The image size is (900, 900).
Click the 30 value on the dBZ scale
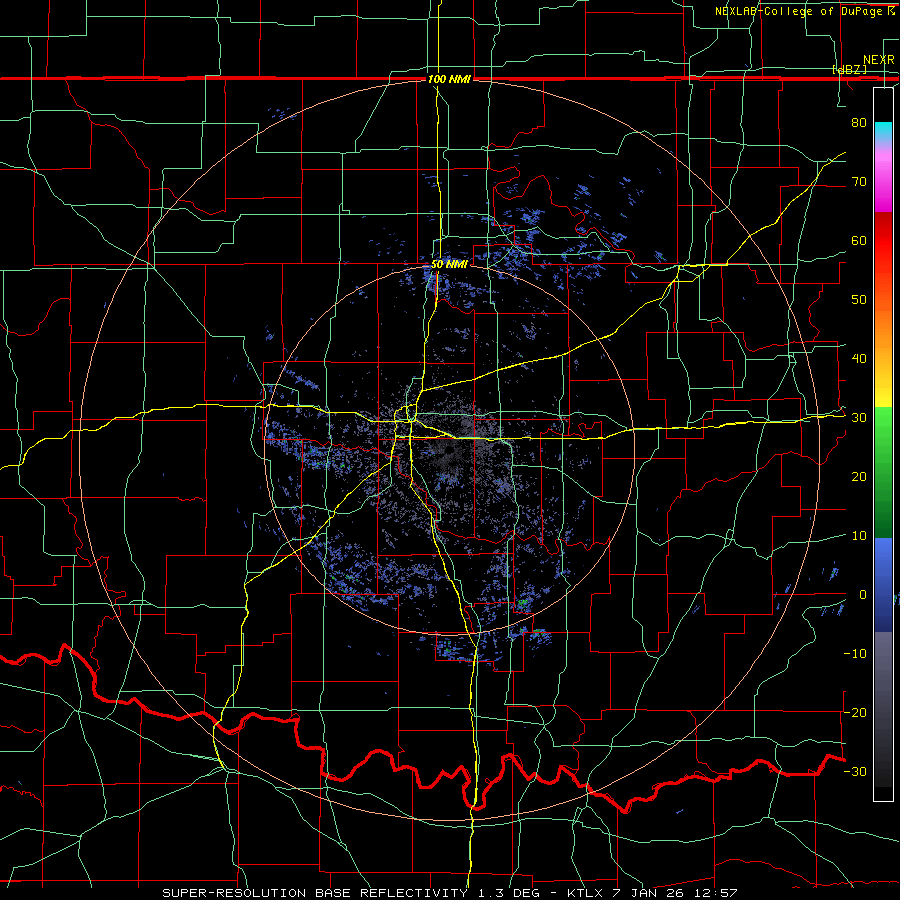pos(859,418)
